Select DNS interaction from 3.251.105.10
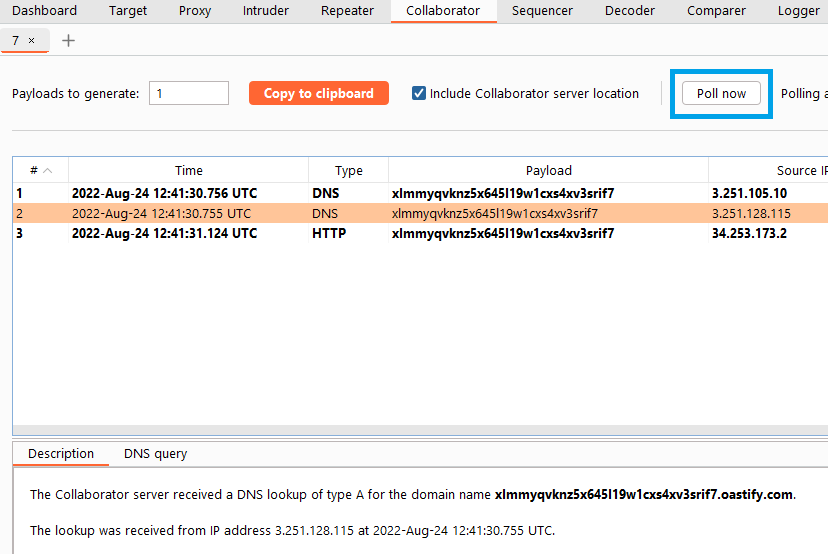Image resolution: width=828 pixels, height=554 pixels. pyautogui.click(x=400, y=193)
